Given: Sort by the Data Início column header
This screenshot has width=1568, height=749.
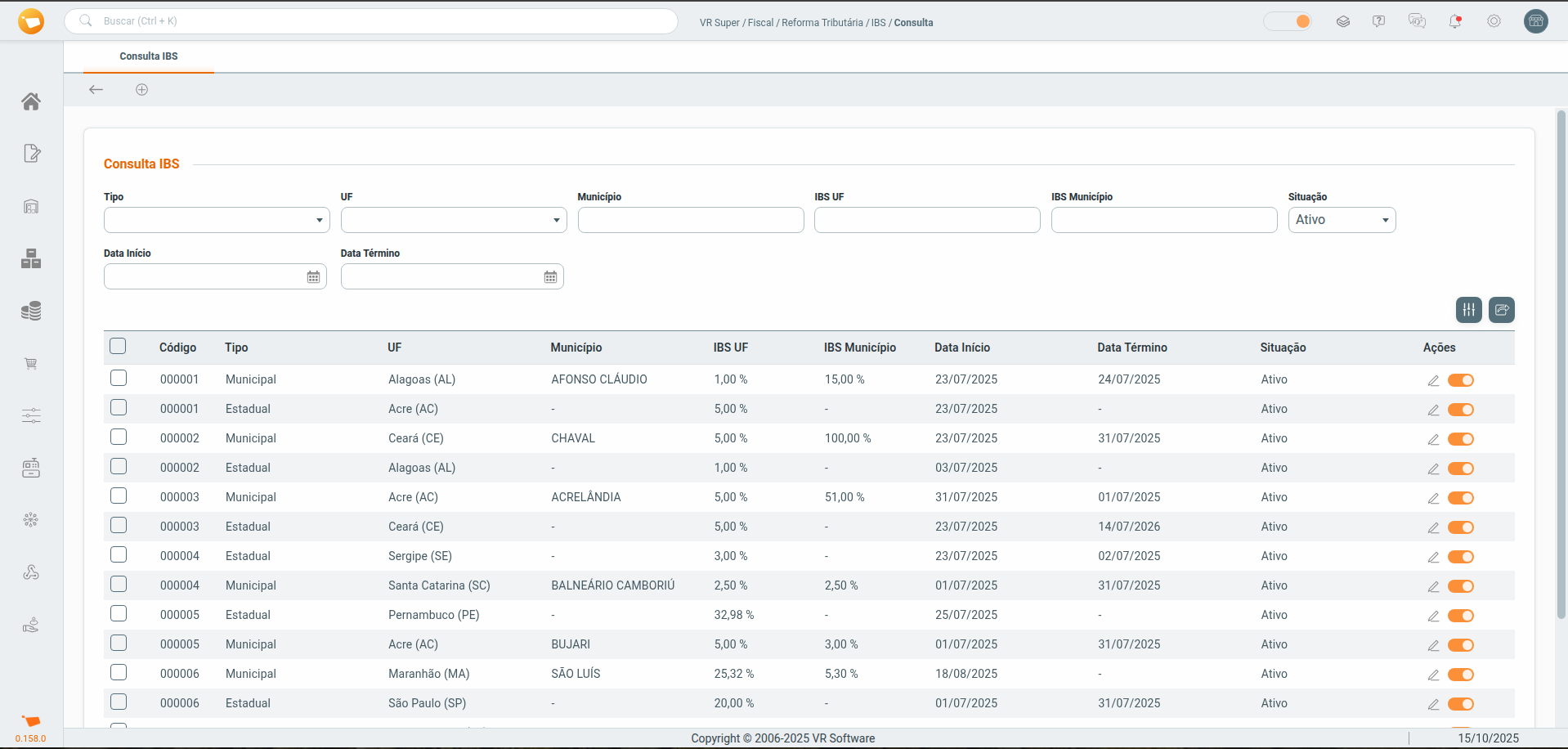Looking at the screenshot, I should click(x=962, y=348).
